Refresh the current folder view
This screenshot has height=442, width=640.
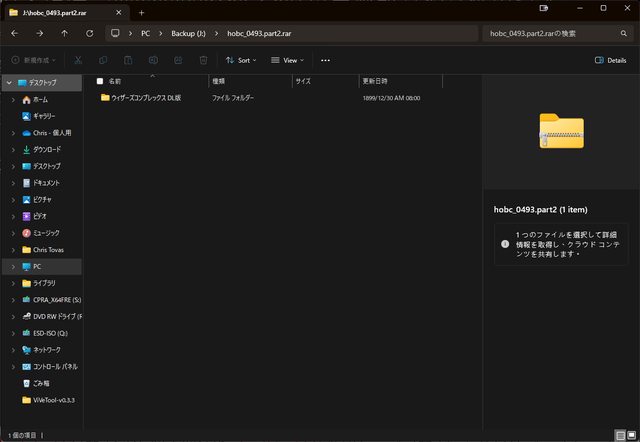click(90, 33)
